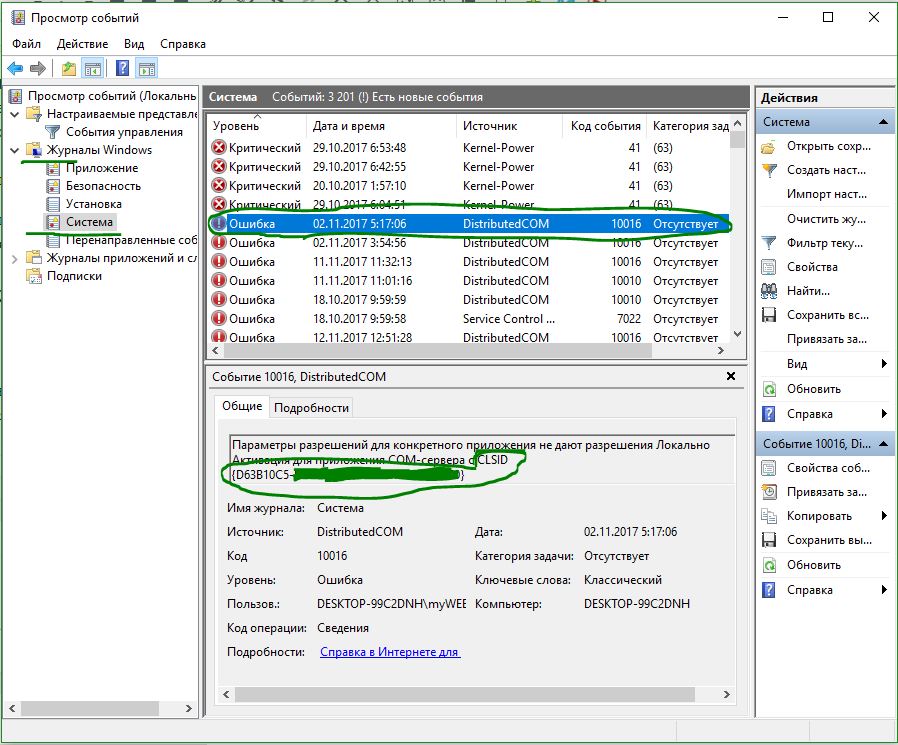Open the Действие menu
Image resolution: width=898 pixels, height=745 pixels.
pyautogui.click(x=82, y=44)
